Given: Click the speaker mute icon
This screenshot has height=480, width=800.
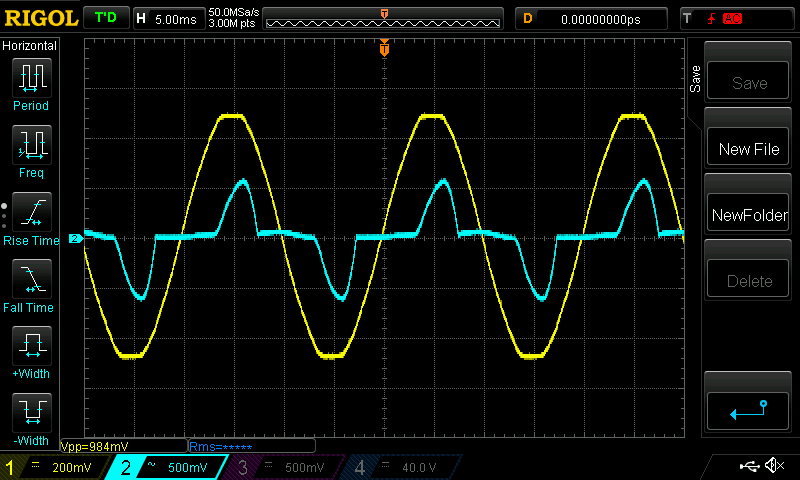Looking at the screenshot, I should click(x=773, y=466).
